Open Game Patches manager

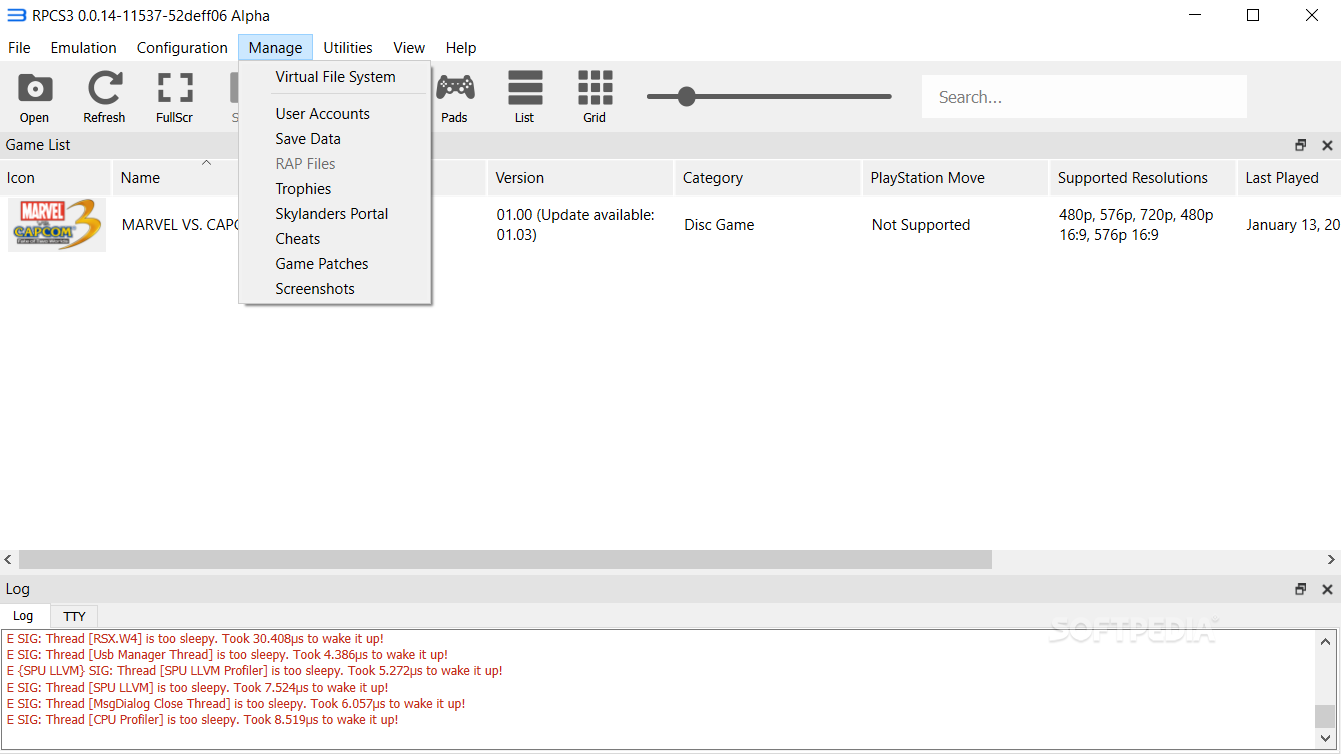[335, 264]
